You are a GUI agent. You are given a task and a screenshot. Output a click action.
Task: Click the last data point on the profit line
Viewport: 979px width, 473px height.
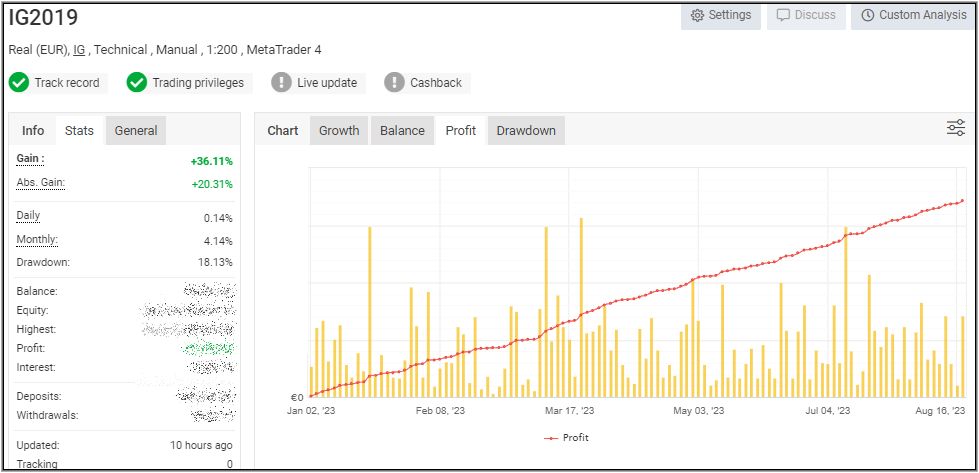point(962,201)
